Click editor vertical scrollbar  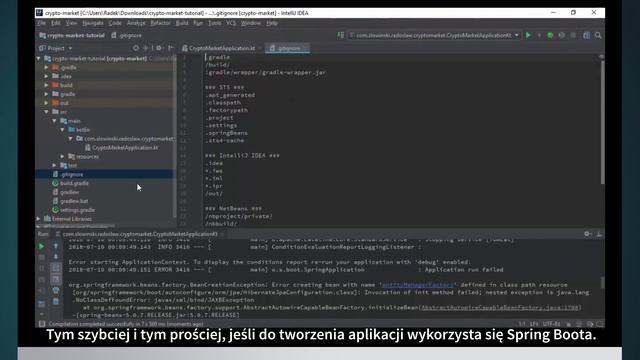602,121
